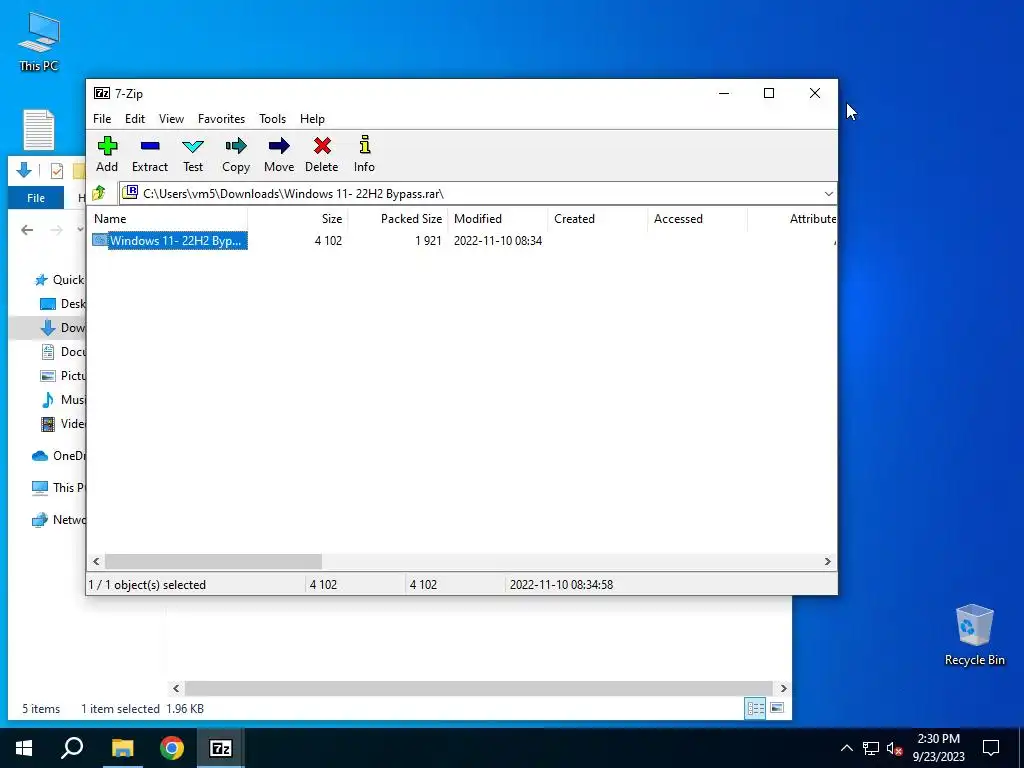The width and height of the screenshot is (1024, 768).
Task: Click Explorer's horizontal scrollbar thumb
Action: (479, 688)
